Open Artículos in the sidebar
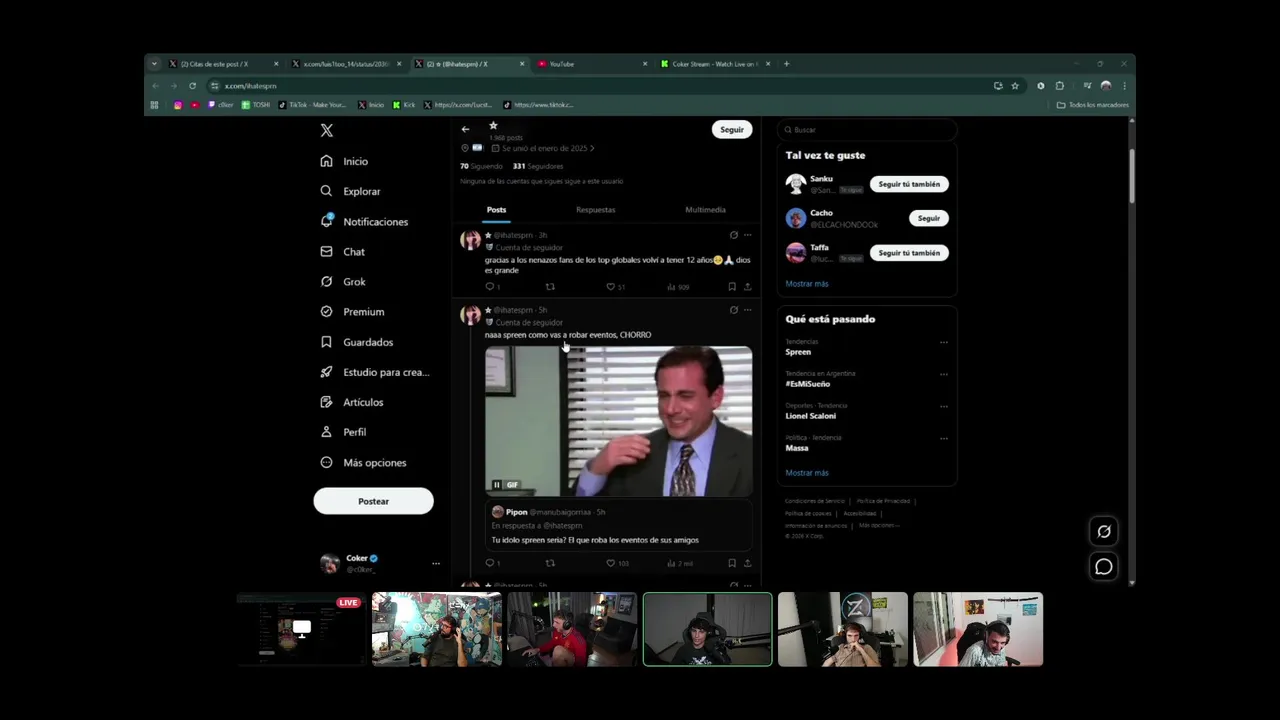Viewport: 1280px width, 720px height. pyautogui.click(x=352, y=402)
